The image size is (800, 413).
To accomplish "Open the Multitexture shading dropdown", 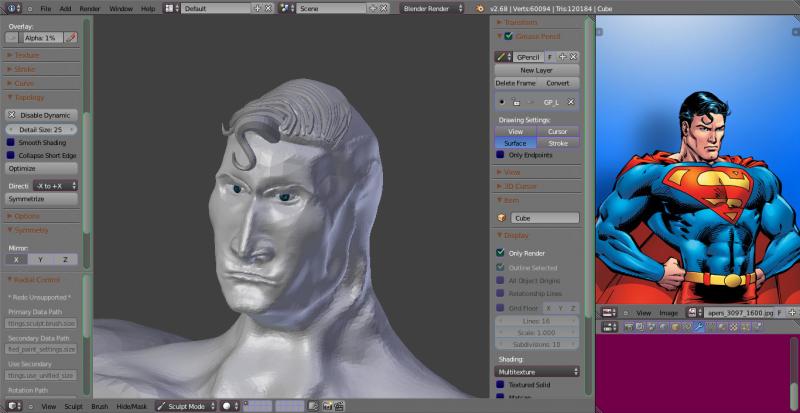I will coord(537,372).
